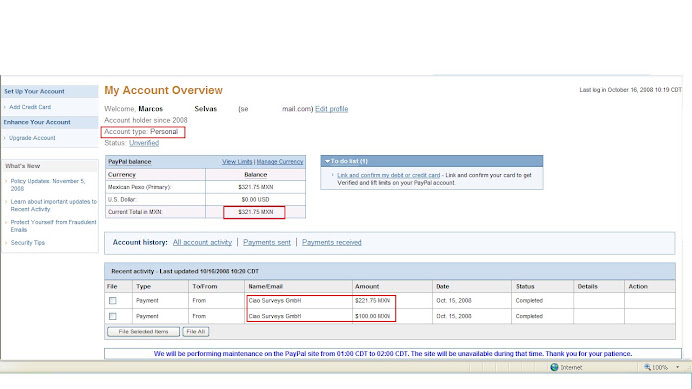
Task: Collapse the To do list panel
Action: tap(327, 161)
